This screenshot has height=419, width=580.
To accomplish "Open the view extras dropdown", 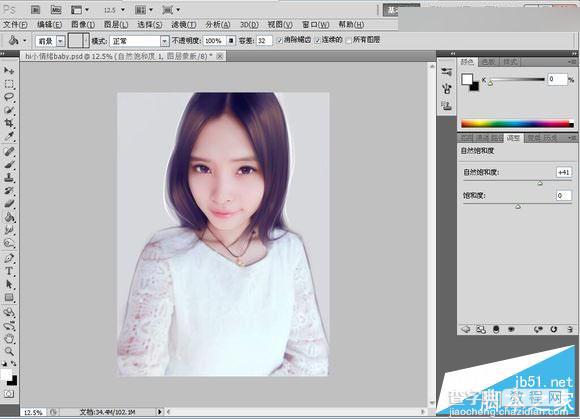I will tap(80, 10).
